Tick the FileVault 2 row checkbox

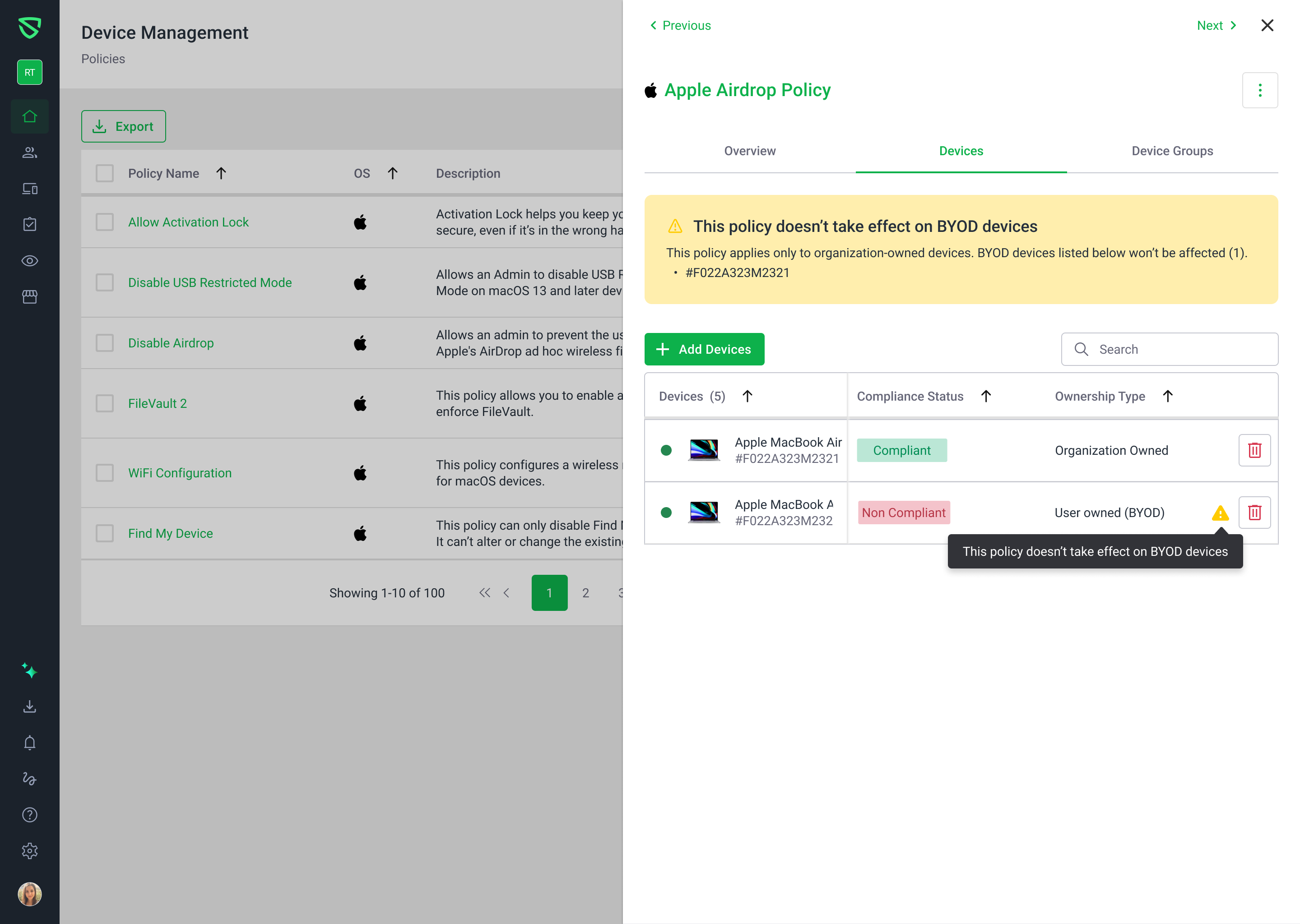click(105, 403)
